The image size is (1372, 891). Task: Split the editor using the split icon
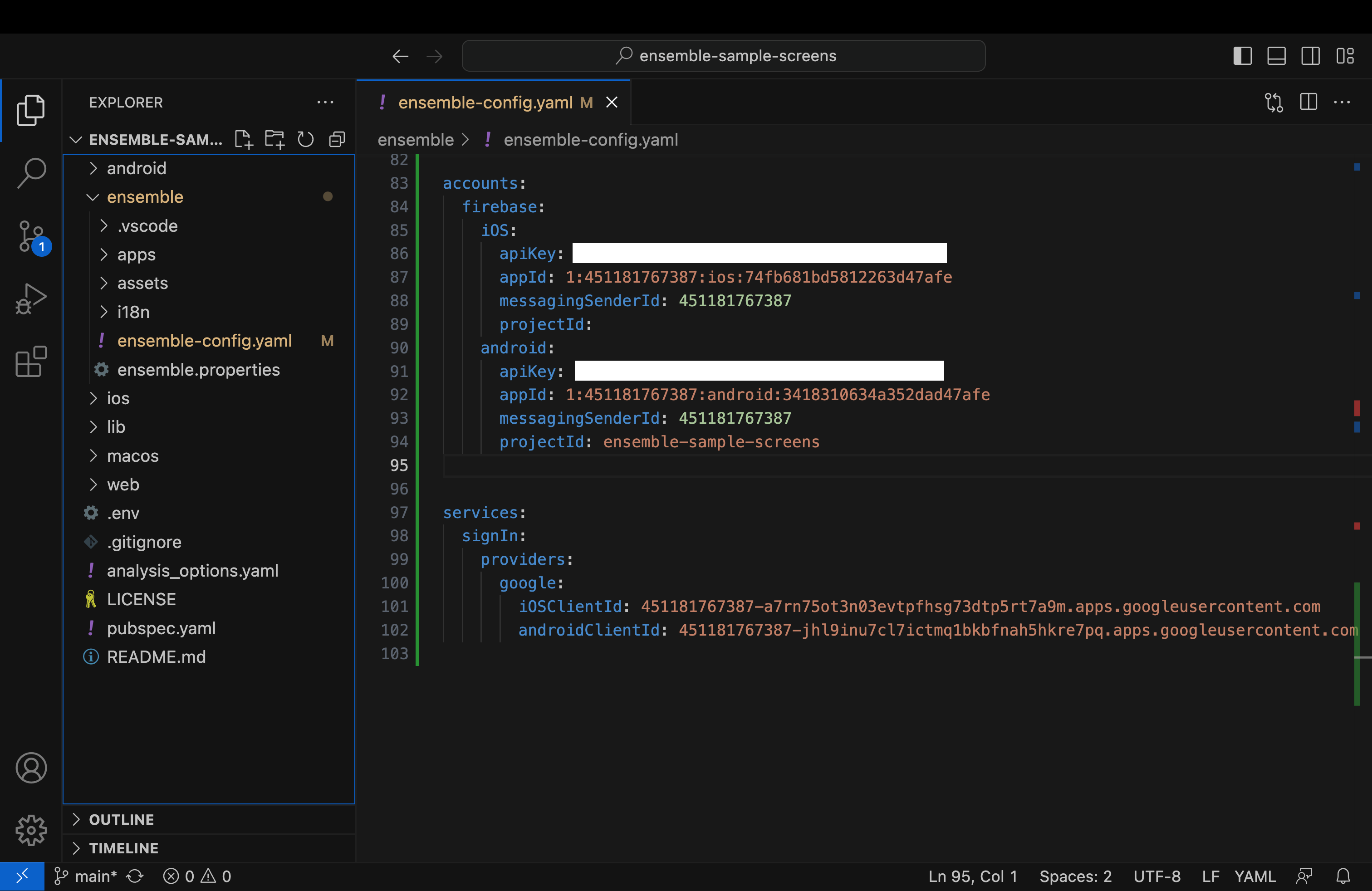(x=1308, y=102)
